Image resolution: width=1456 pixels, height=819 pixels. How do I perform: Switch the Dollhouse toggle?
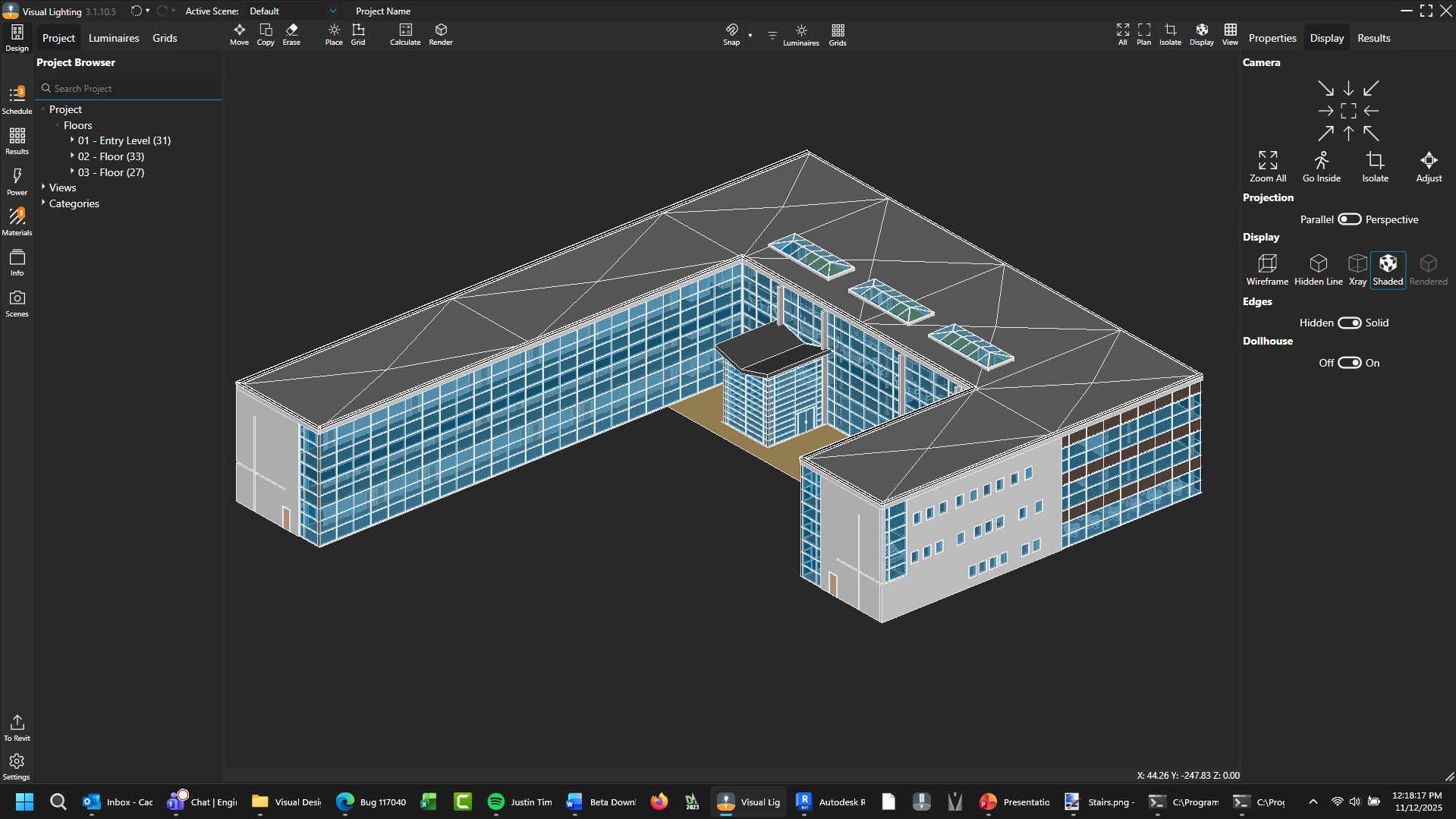[1349, 363]
